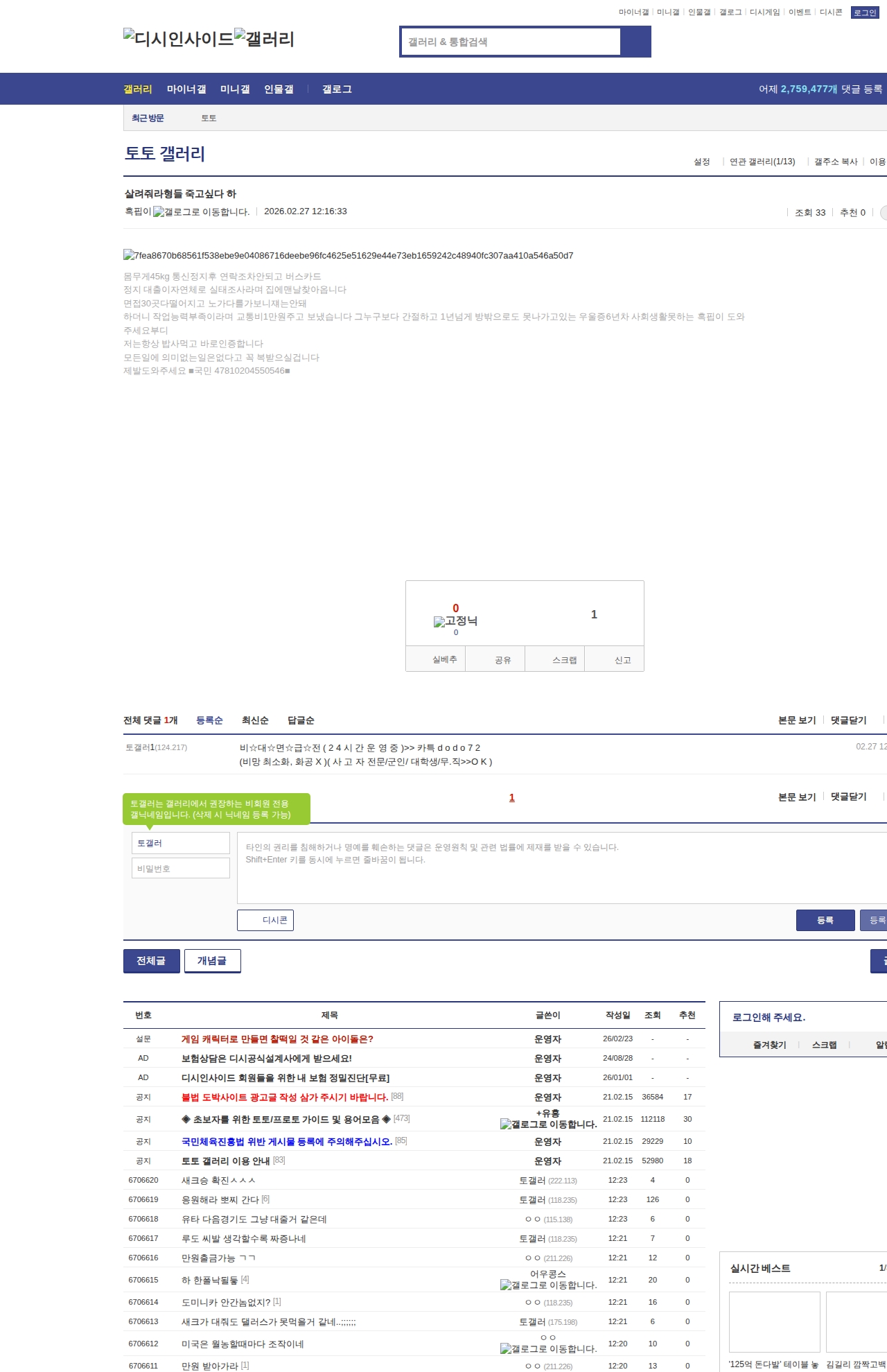
Task: Open 미니갤 in the blue navigation bar
Action: (x=235, y=89)
